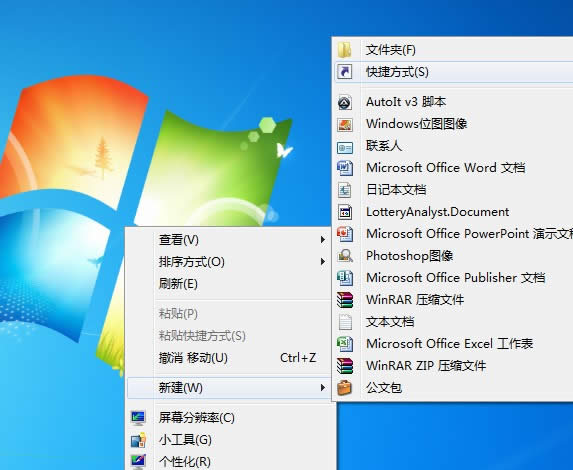Click the Ctrl+Z shortcut text
This screenshot has width=573, height=470.
298,357
